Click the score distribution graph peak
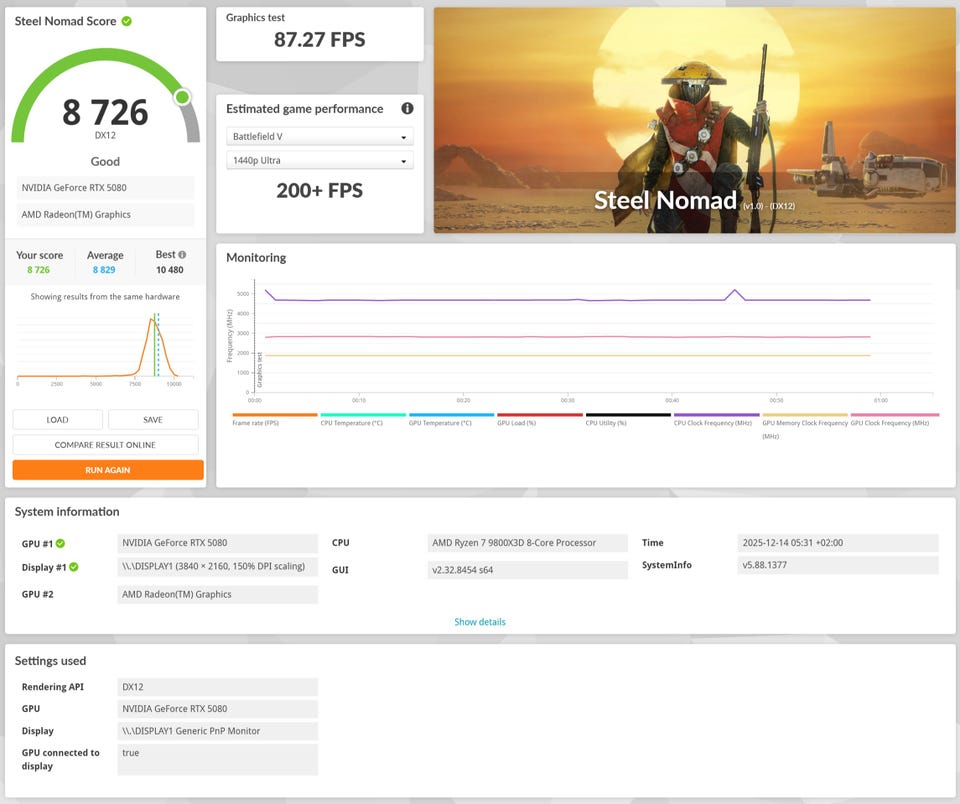 tap(152, 320)
